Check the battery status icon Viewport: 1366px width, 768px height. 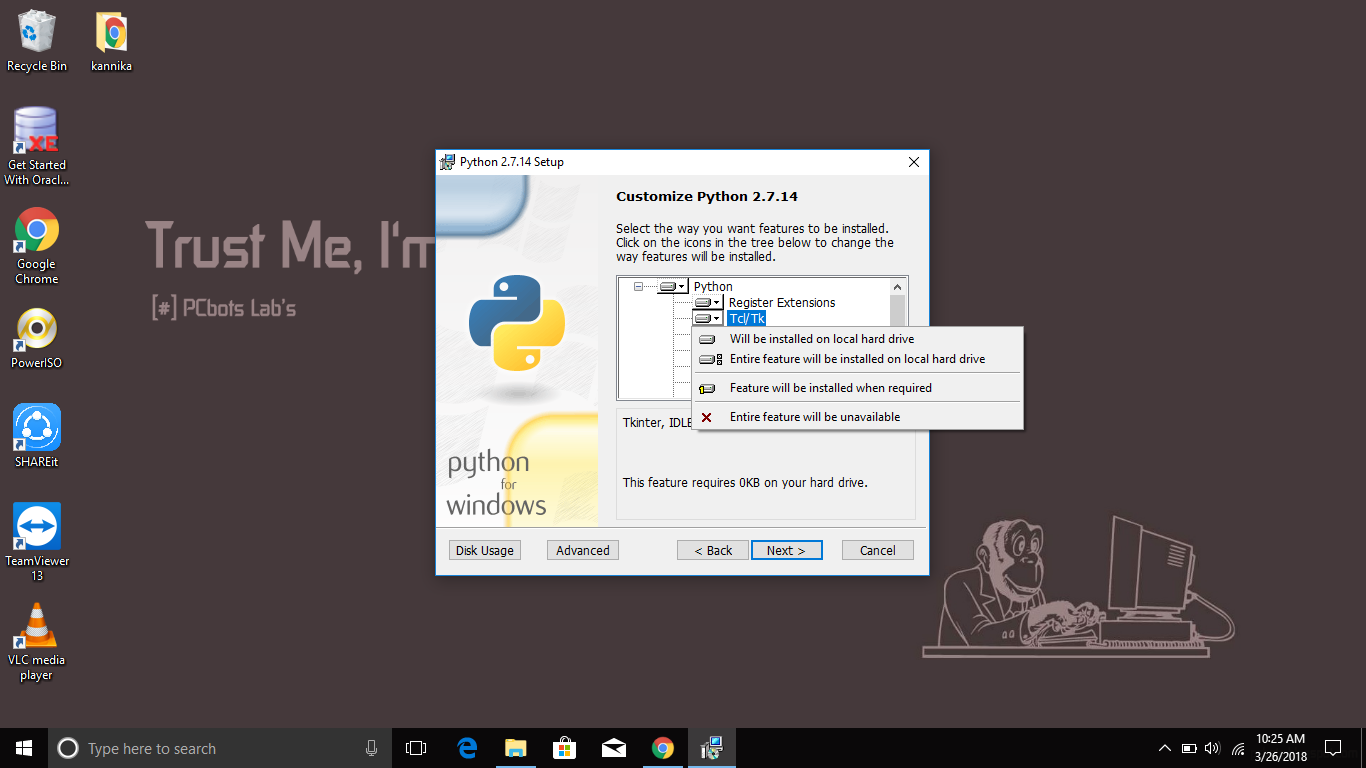pyautogui.click(x=1189, y=748)
